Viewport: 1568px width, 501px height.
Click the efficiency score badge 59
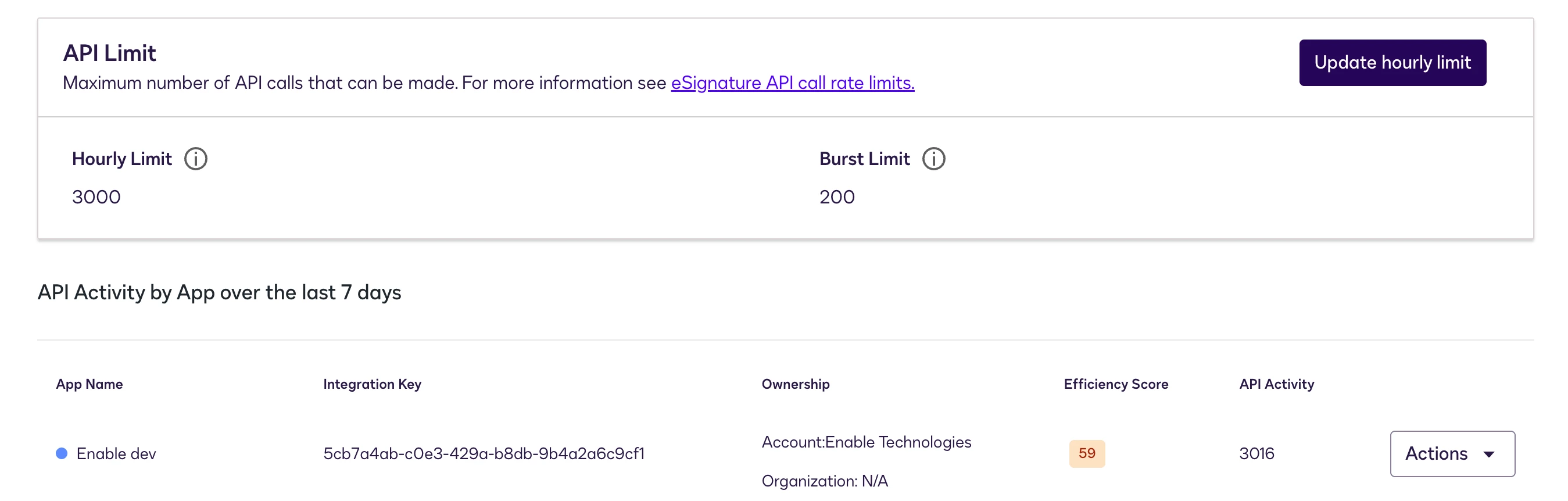(1087, 453)
